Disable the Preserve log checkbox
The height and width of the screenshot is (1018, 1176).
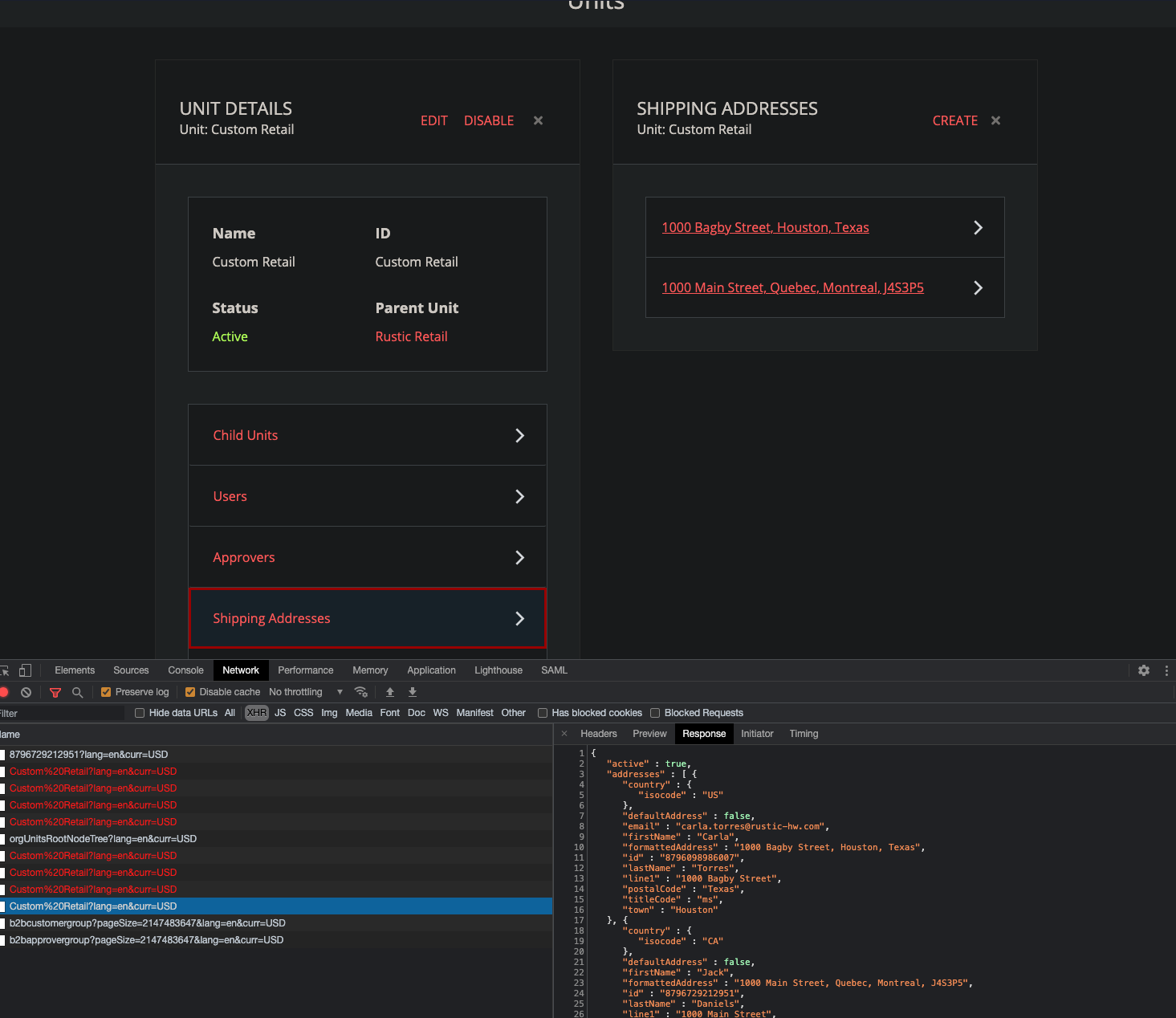106,691
